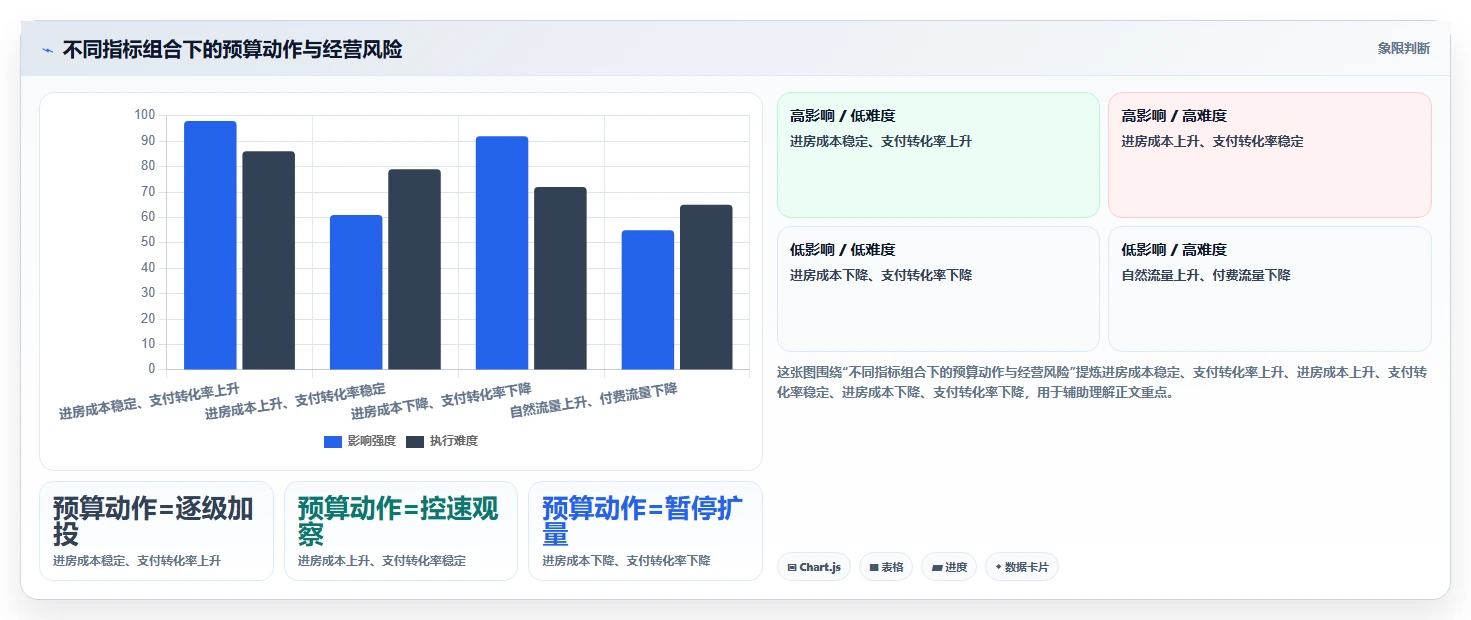The height and width of the screenshot is (620, 1471).
Task: Click the dark bar for 进房成本上升、支付转化率稳定
Action: click(415, 269)
